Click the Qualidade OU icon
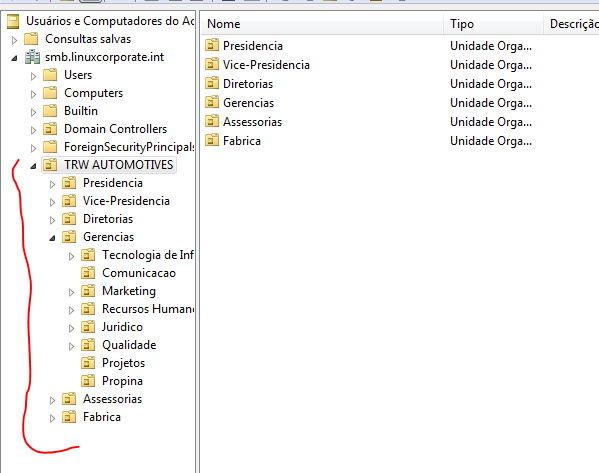 [x=88, y=345]
